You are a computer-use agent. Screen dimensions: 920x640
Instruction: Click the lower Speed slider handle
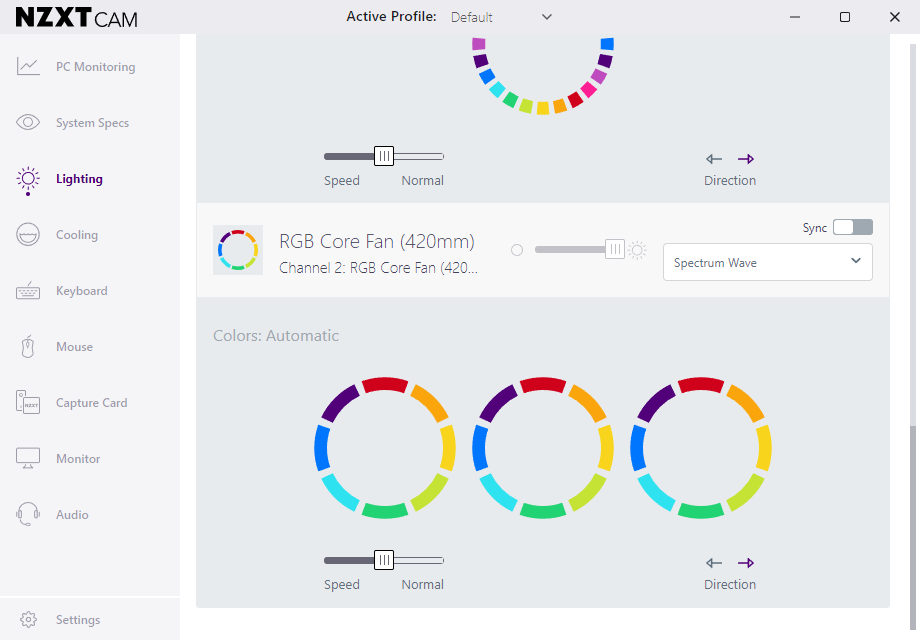coord(384,560)
